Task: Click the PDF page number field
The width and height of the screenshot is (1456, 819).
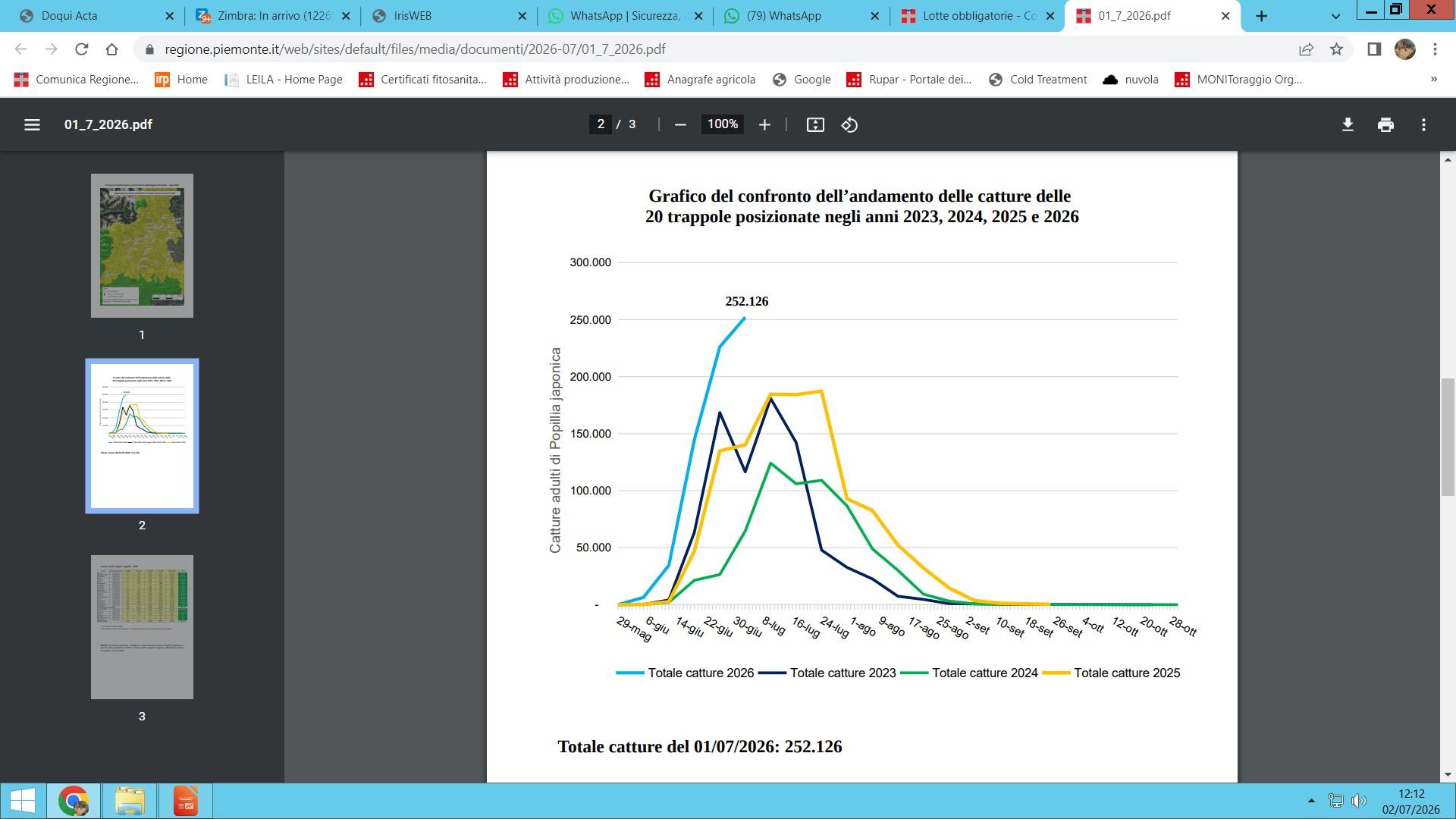Action: point(601,124)
